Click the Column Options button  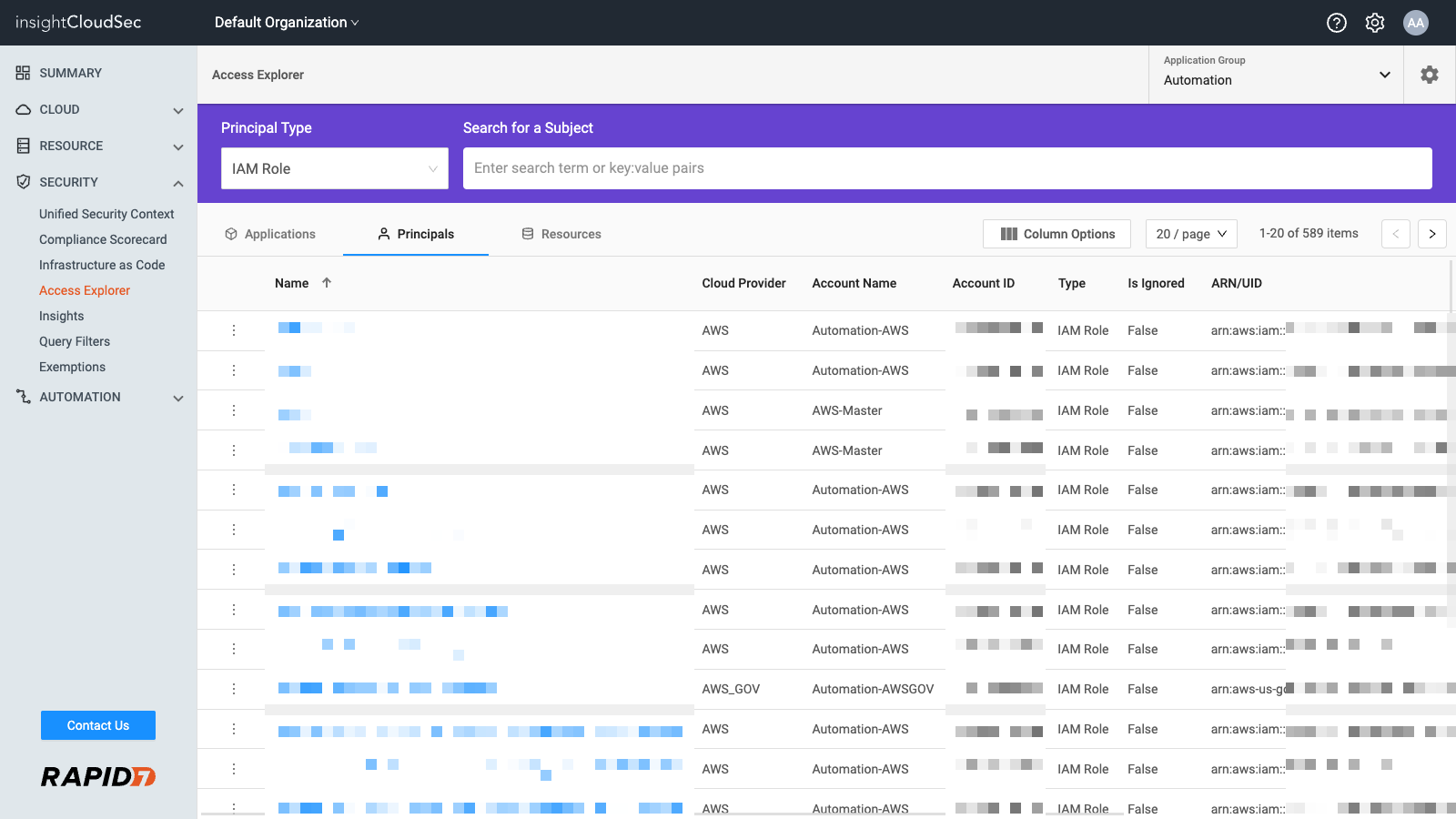click(1057, 234)
